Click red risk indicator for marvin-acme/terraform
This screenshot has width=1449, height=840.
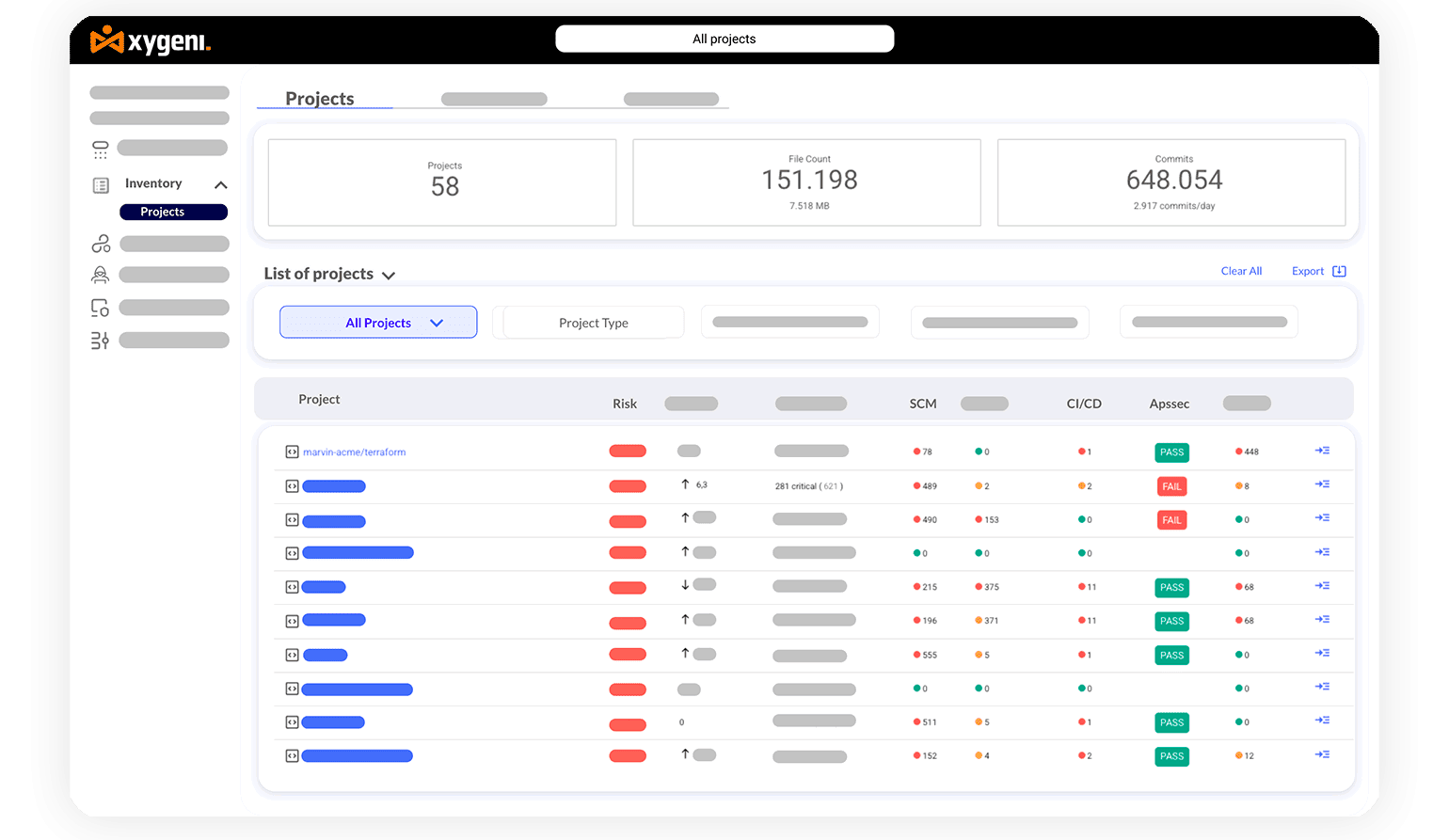pyautogui.click(x=628, y=452)
